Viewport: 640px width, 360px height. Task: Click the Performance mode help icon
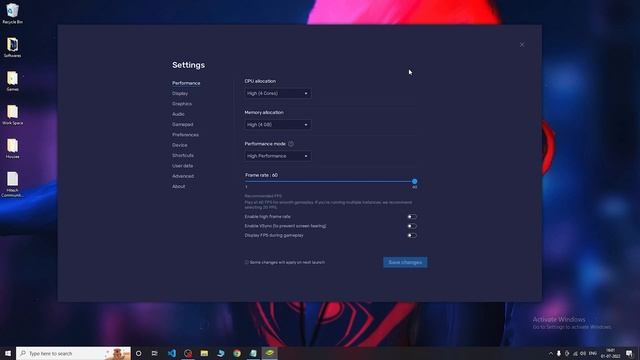pyautogui.click(x=291, y=144)
